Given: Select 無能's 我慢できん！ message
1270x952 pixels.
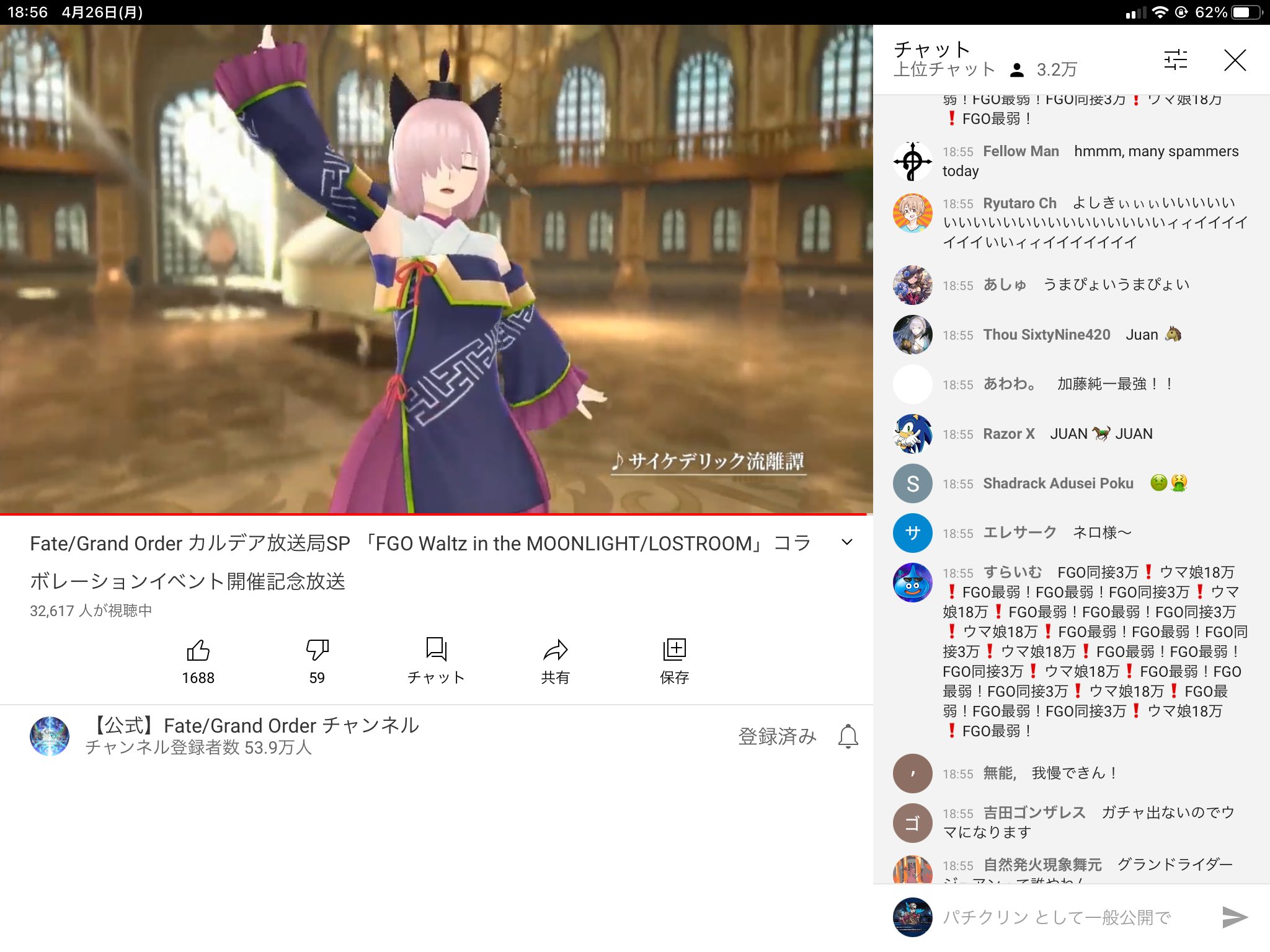Looking at the screenshot, I should (x=1075, y=773).
